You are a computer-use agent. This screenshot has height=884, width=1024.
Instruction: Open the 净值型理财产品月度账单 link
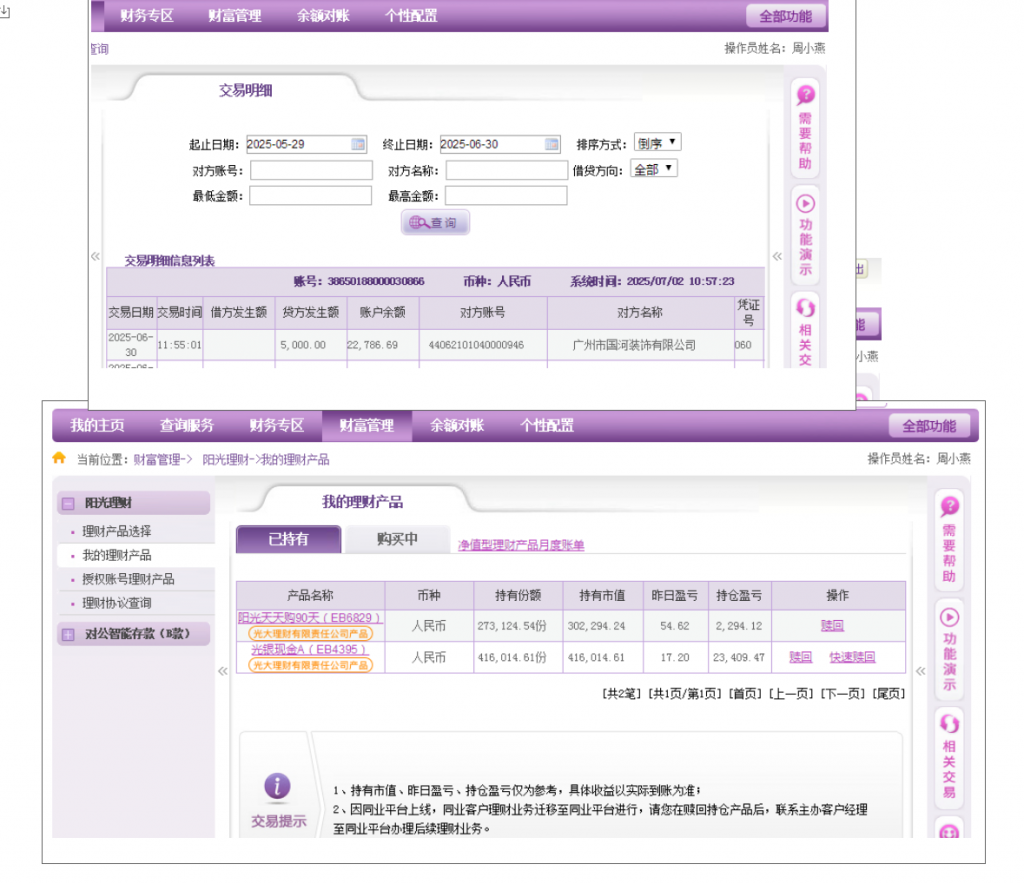pos(521,545)
